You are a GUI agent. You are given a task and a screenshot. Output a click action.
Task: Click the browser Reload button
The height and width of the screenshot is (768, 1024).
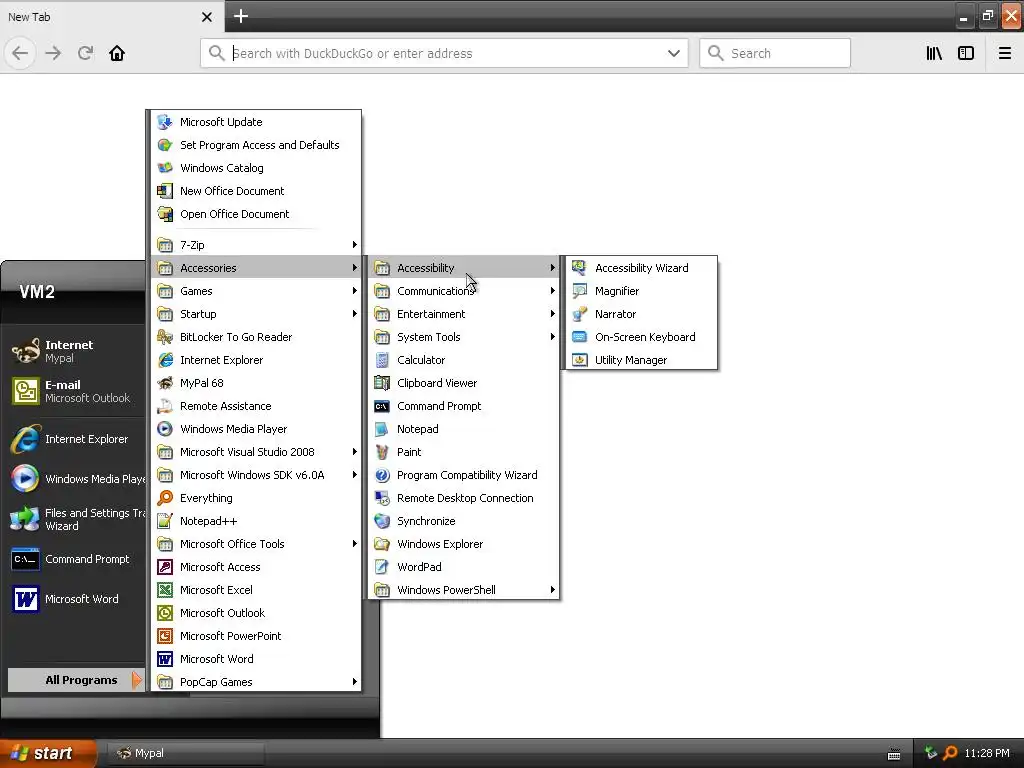pos(85,53)
